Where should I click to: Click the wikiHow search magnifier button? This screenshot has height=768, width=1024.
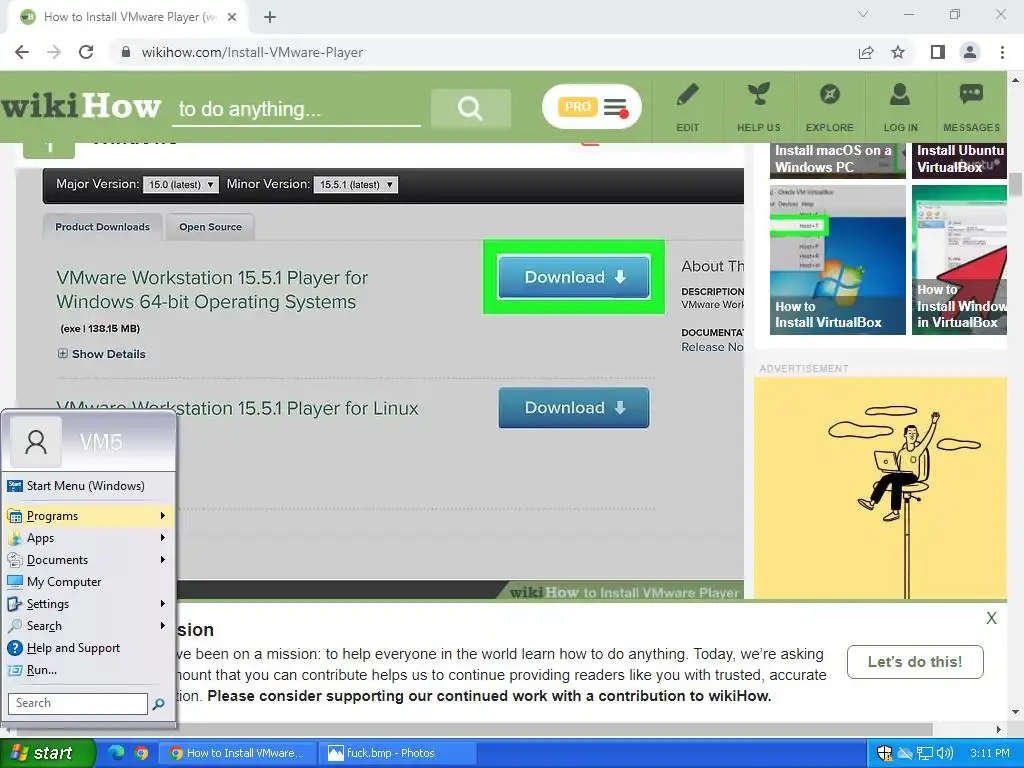470,108
